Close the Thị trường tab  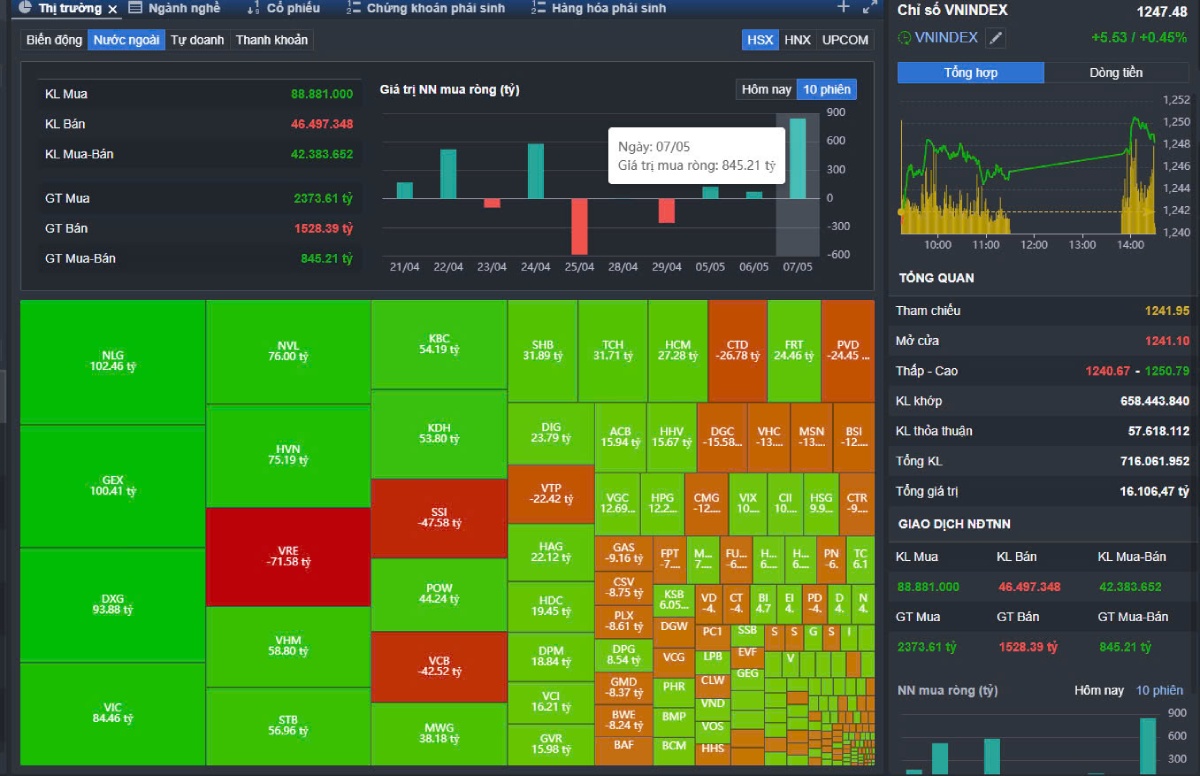pos(112,9)
